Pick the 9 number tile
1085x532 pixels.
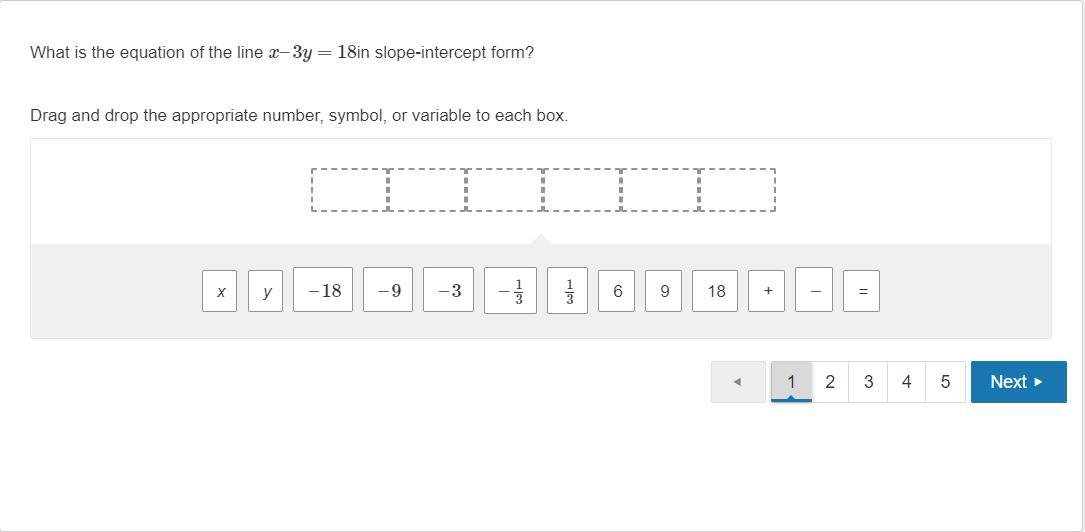664,291
